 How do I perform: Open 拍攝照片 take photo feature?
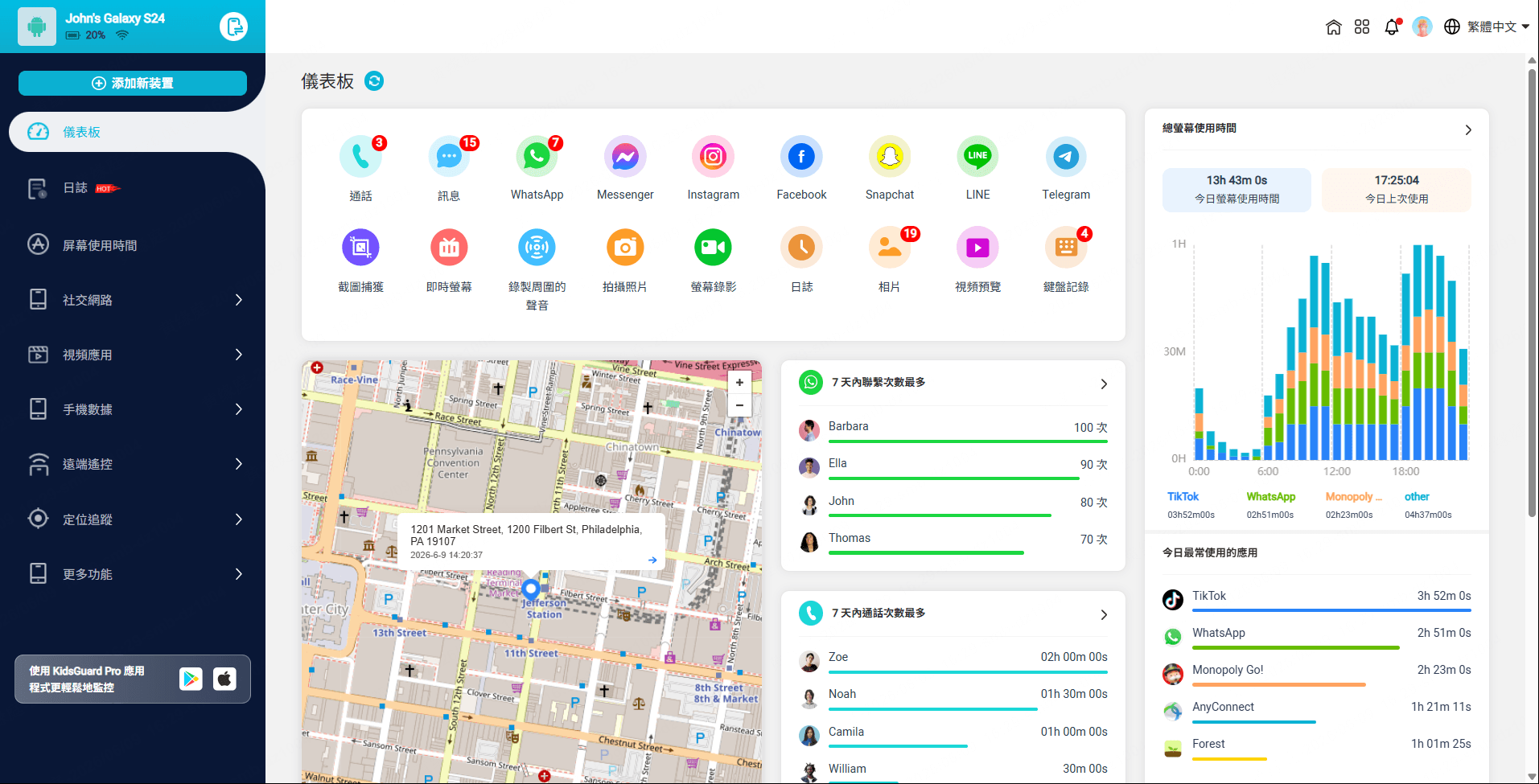[x=625, y=248]
